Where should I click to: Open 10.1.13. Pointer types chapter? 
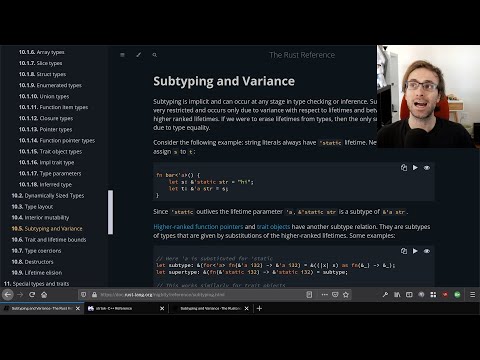tap(45, 129)
